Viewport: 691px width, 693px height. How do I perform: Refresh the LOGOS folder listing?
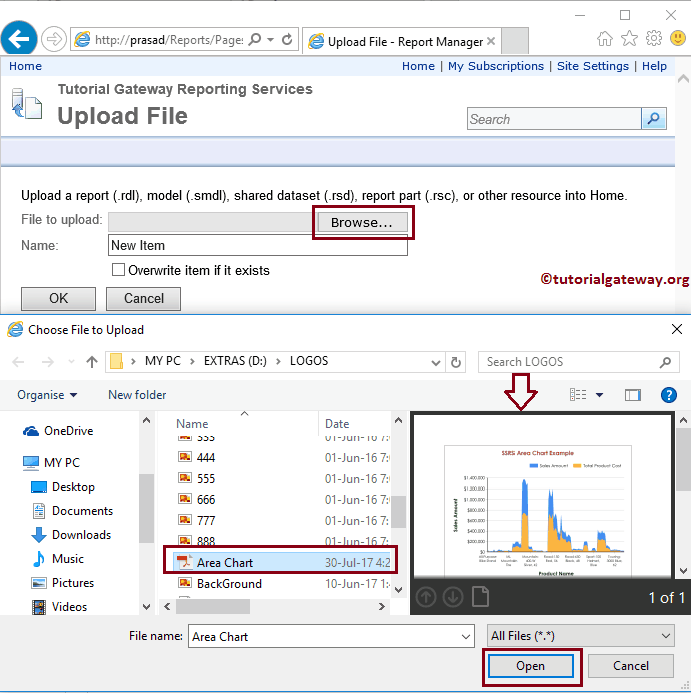coord(455,362)
